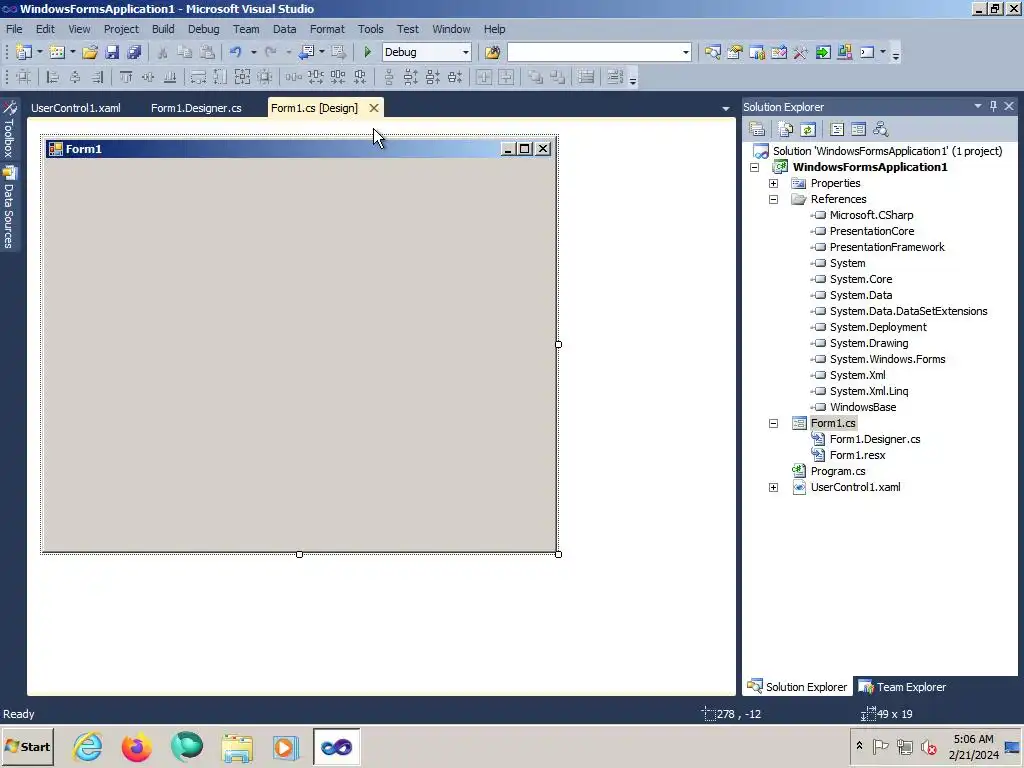Click the Extension Manager icon
The height and width of the screenshot is (768, 1024).
coord(844,52)
